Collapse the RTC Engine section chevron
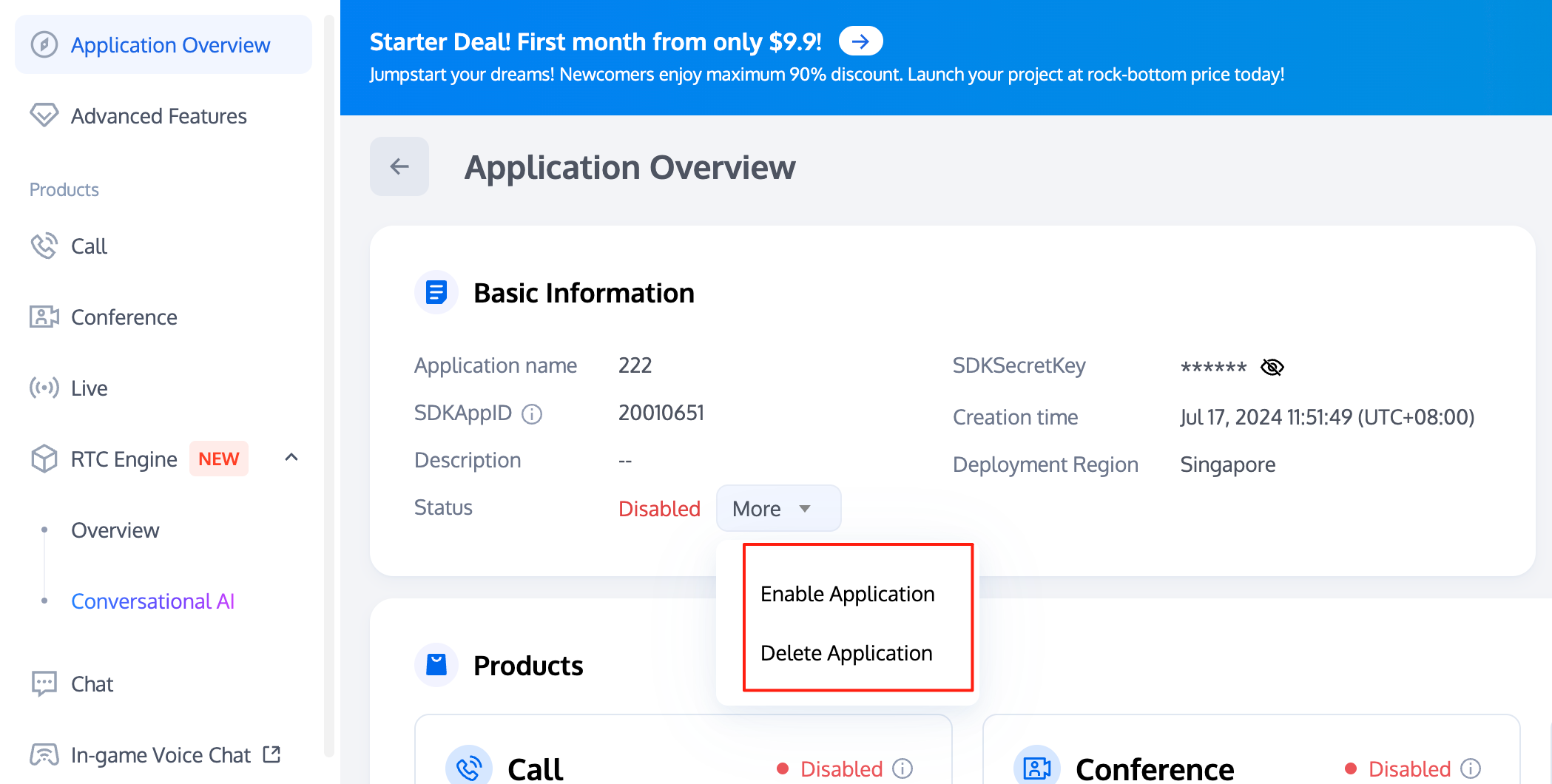The height and width of the screenshot is (784, 1552). [291, 458]
